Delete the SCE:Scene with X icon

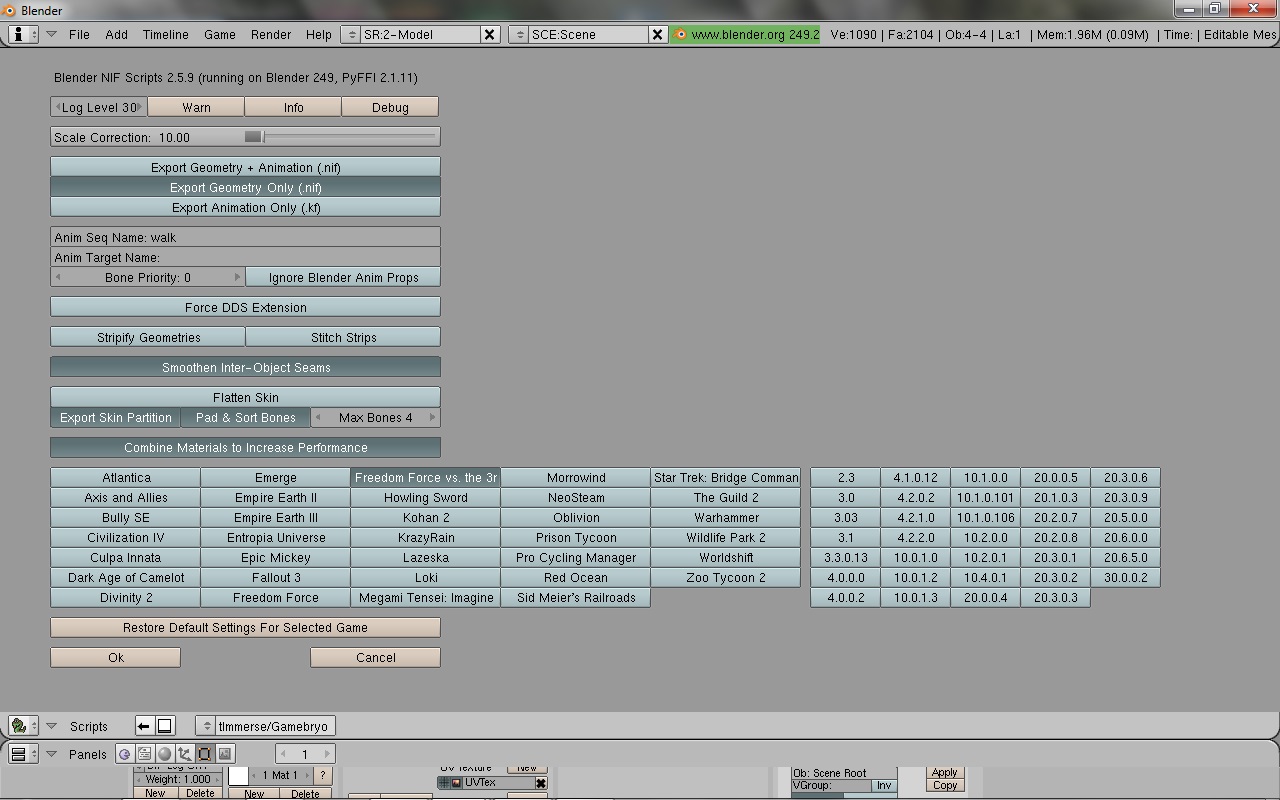click(657, 34)
